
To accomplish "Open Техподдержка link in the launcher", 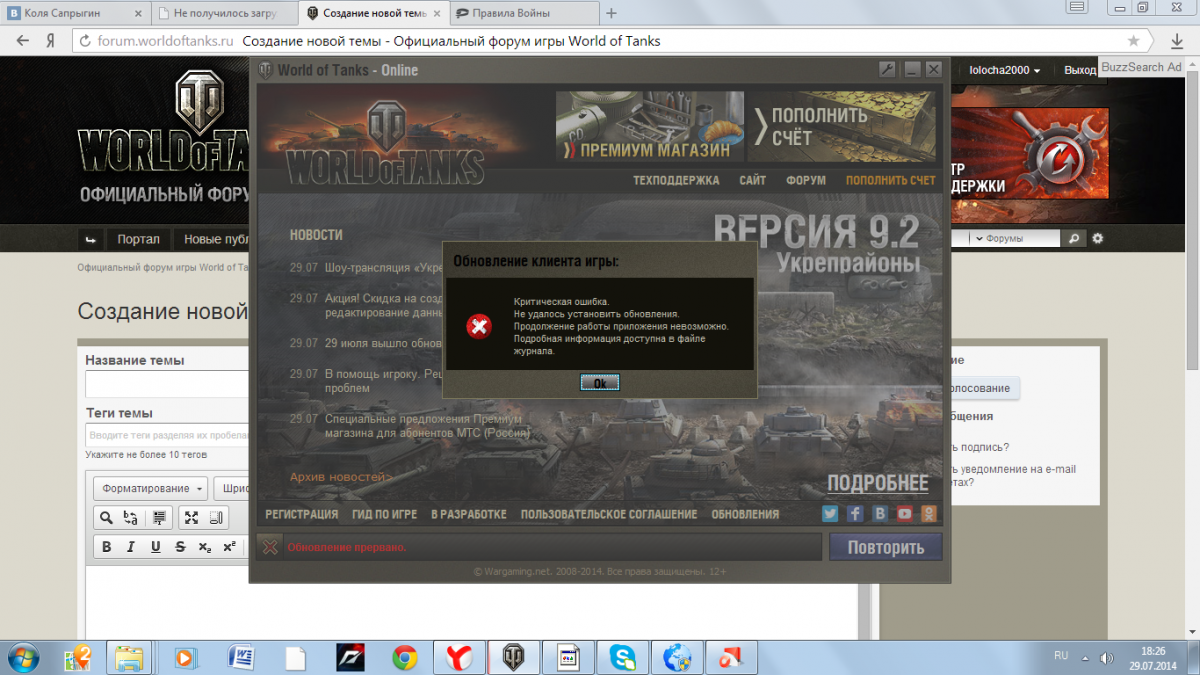I will (x=676, y=181).
